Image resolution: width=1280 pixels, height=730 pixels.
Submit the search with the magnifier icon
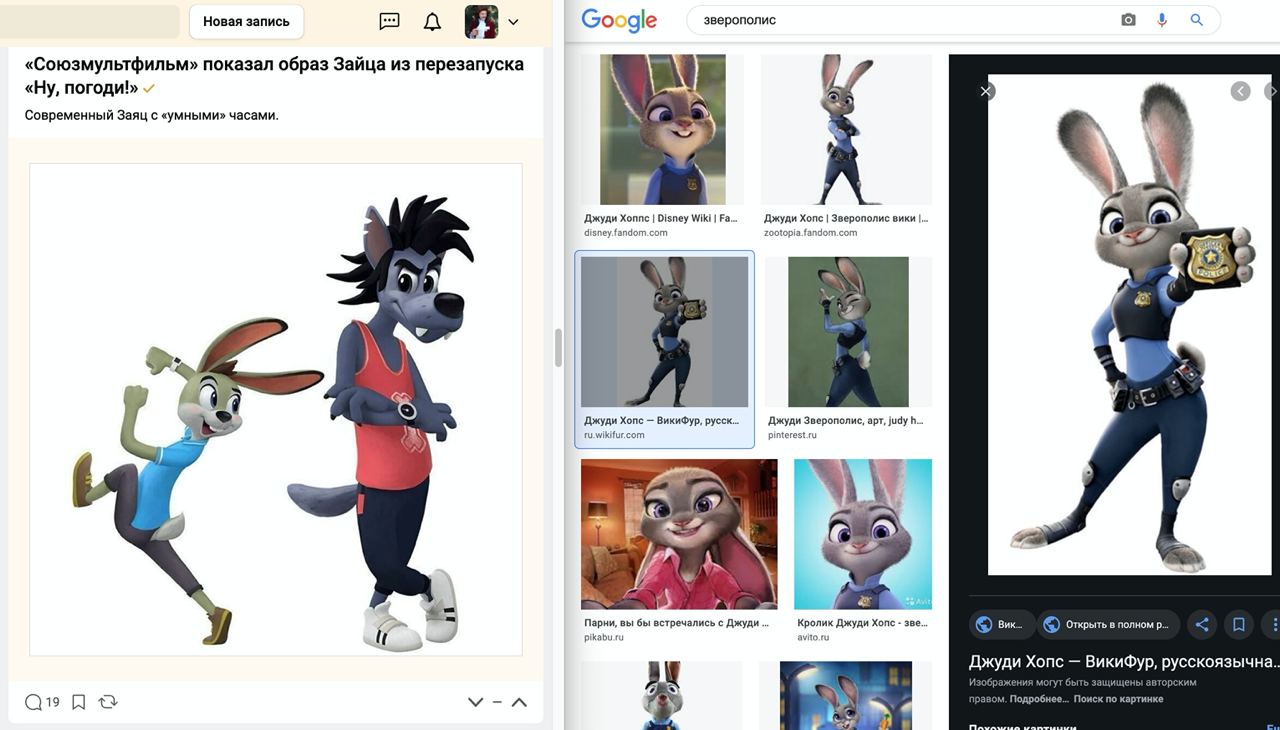(1196, 20)
